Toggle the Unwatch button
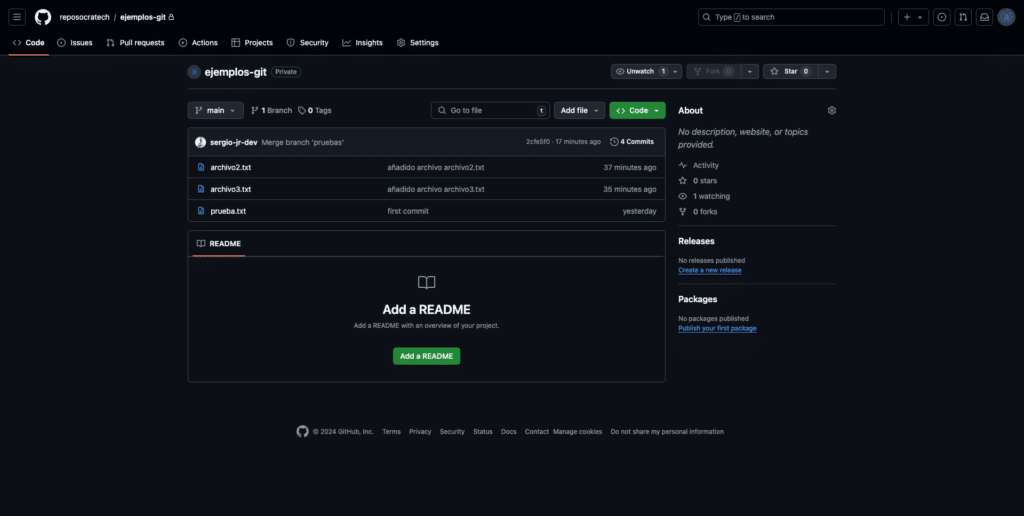Image resolution: width=1024 pixels, height=516 pixels. (641, 71)
